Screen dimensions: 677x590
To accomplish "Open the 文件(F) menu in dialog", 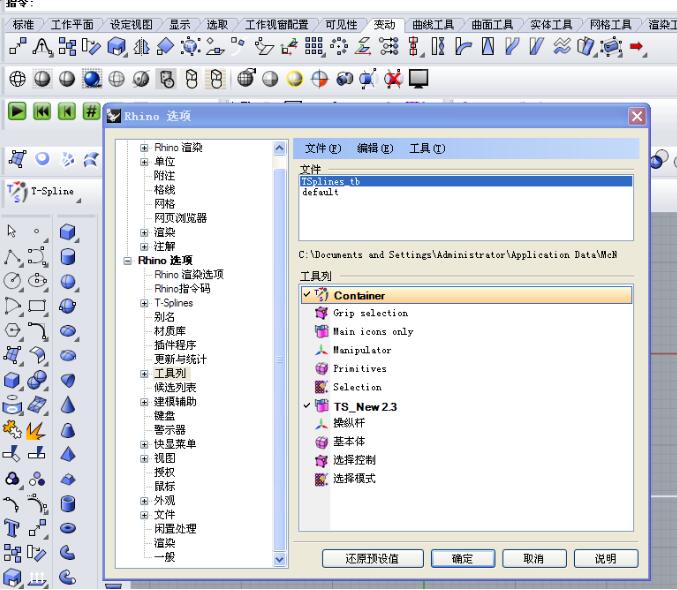I will pos(322,148).
